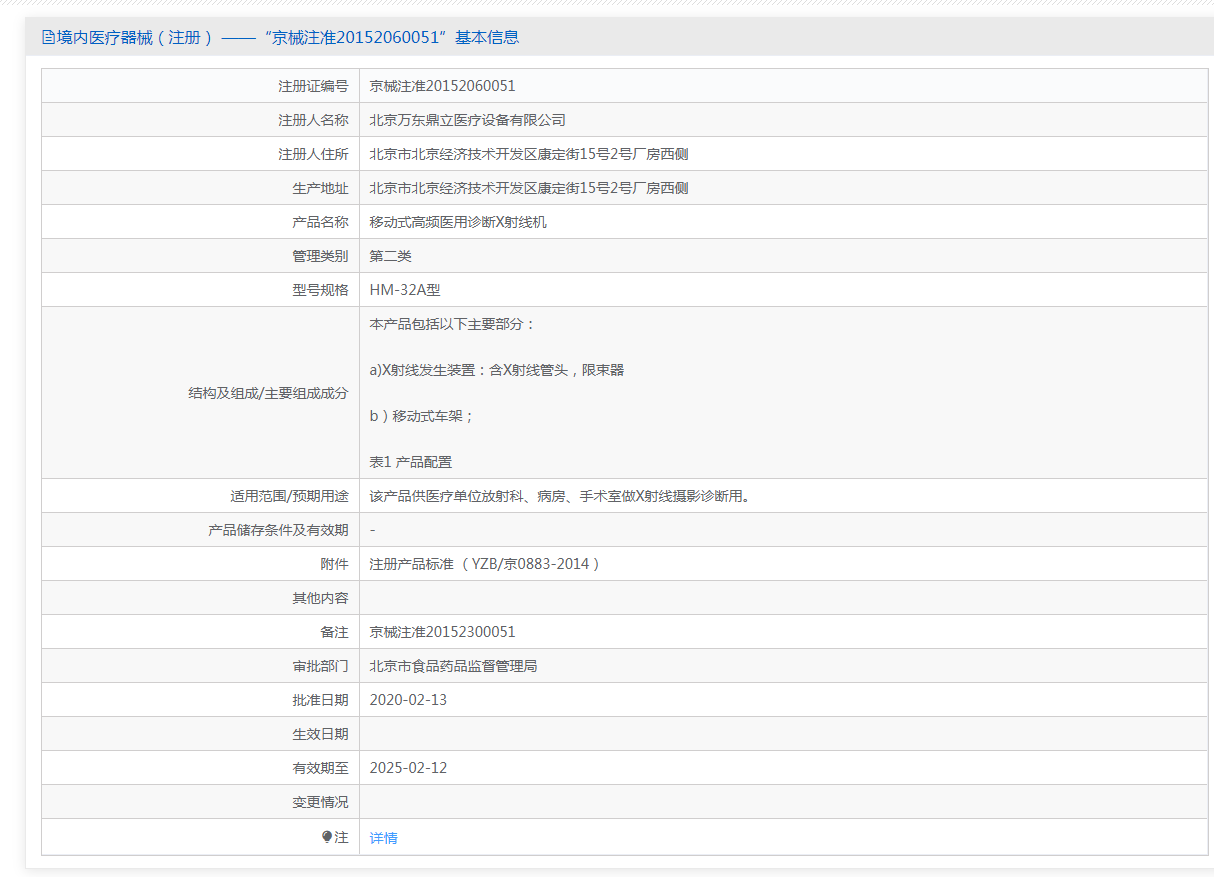This screenshot has height=877, width=1214.
Task: Select the 生产地址 address value
Action: [x=528, y=188]
